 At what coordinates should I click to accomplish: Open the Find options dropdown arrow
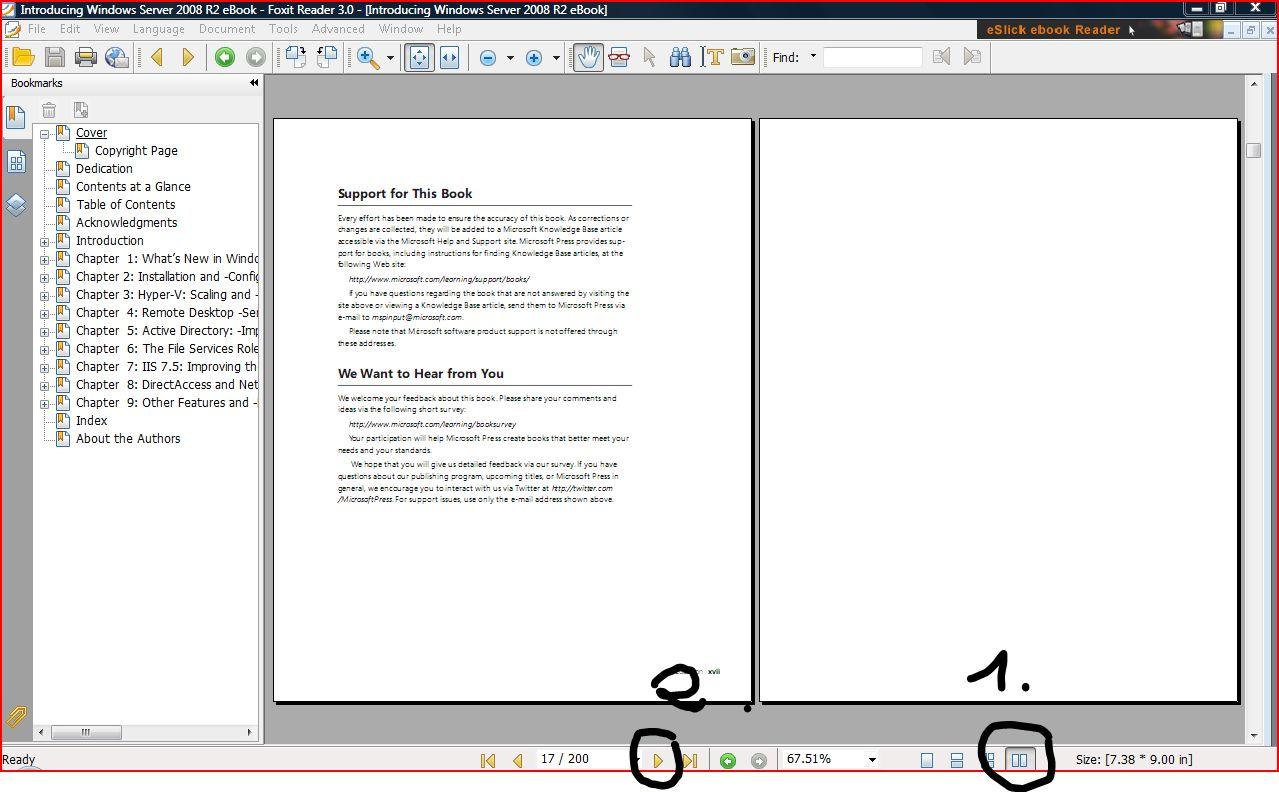pyautogui.click(x=813, y=56)
